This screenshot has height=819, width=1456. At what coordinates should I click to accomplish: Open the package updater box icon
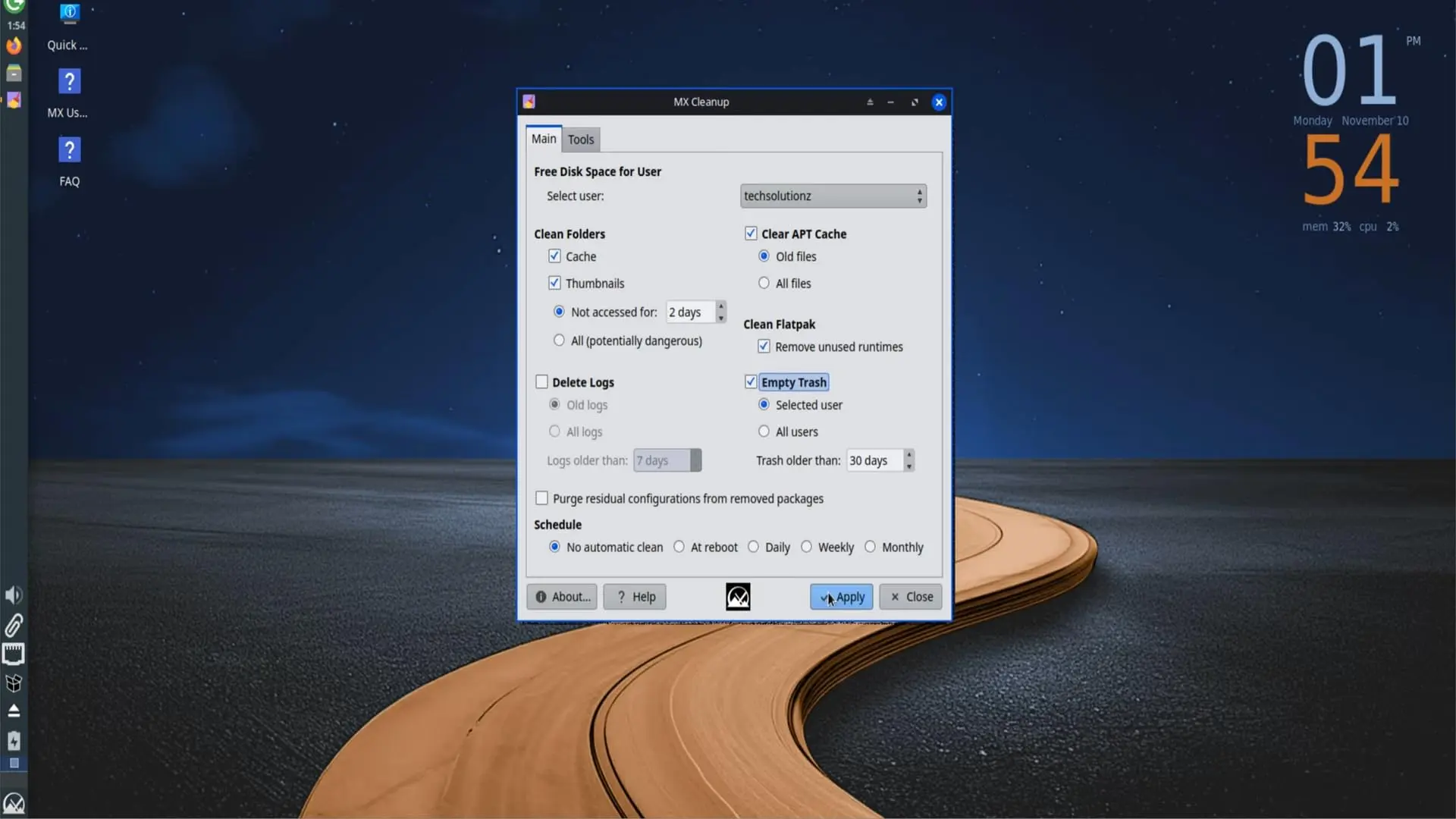tap(14, 683)
